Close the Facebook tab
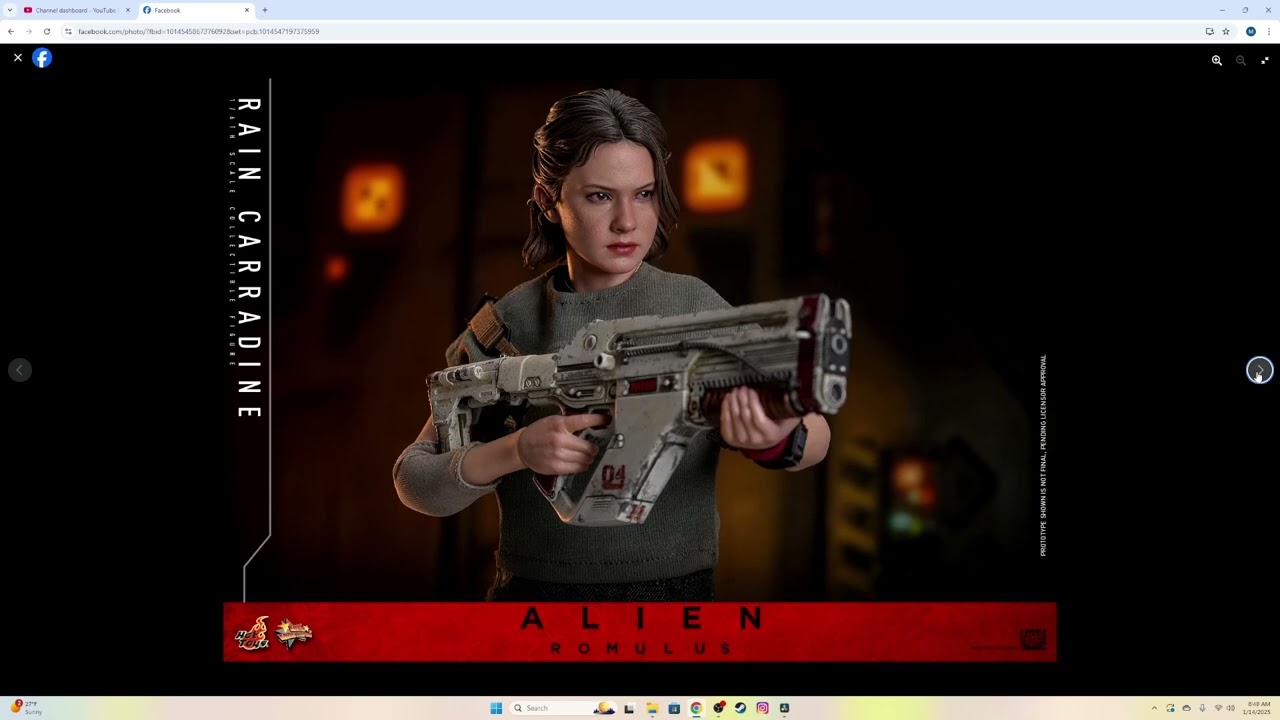 tap(247, 10)
